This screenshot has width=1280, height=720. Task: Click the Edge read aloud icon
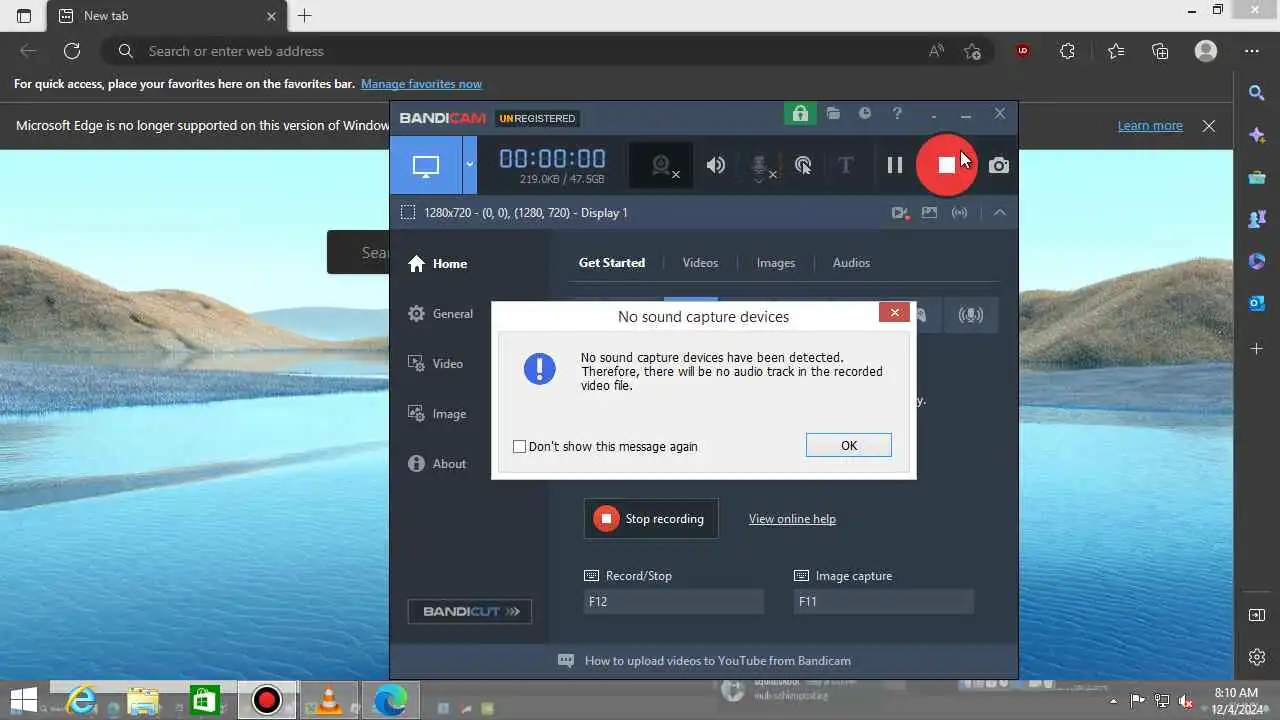(x=936, y=51)
